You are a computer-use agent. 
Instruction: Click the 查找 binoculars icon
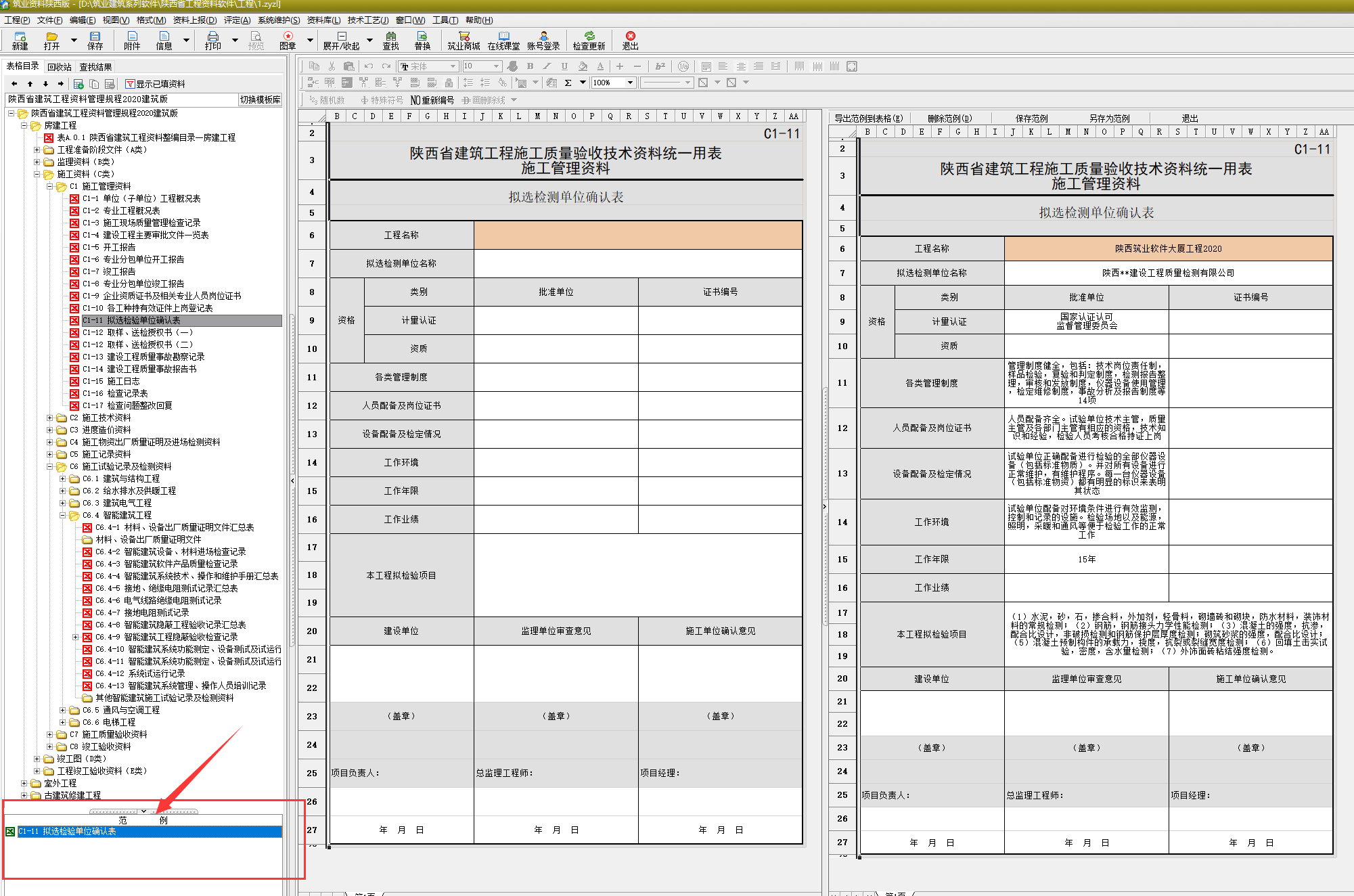[x=390, y=39]
